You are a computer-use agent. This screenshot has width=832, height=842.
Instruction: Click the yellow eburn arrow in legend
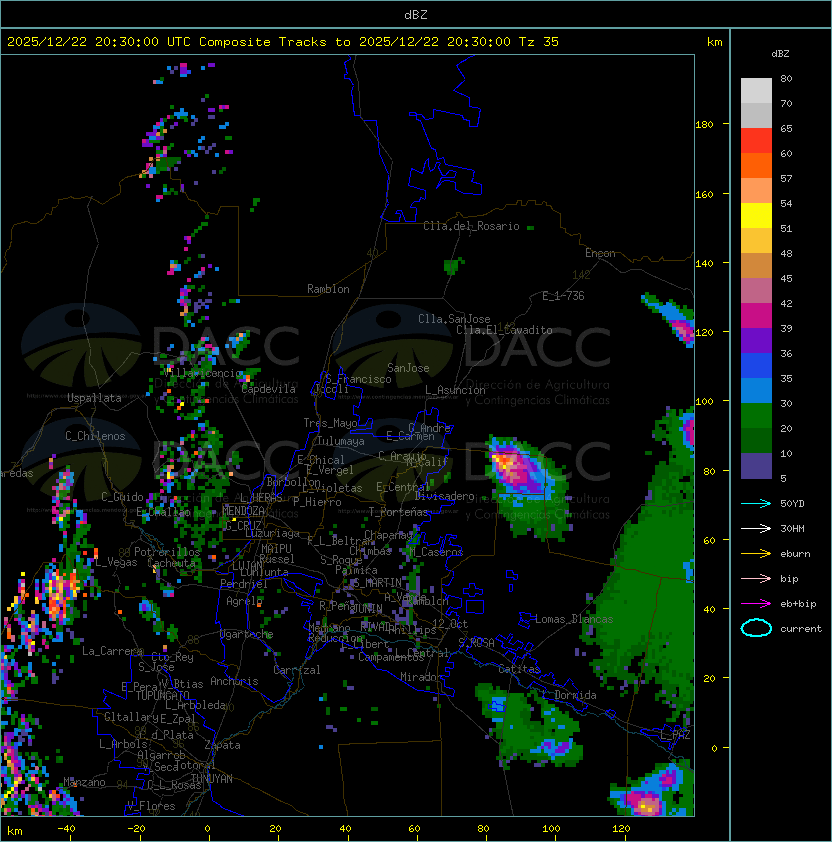(756, 554)
